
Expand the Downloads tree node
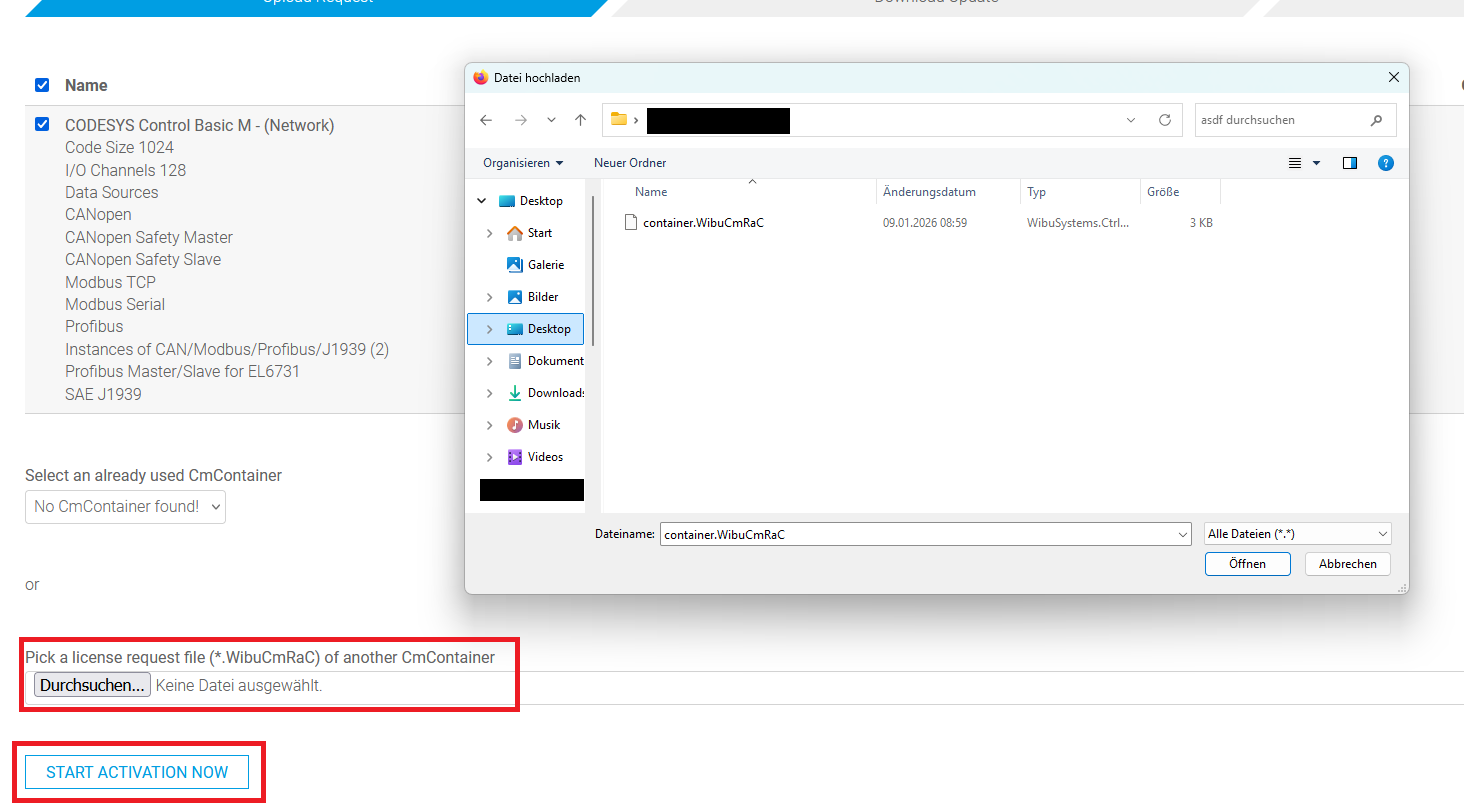pos(489,393)
